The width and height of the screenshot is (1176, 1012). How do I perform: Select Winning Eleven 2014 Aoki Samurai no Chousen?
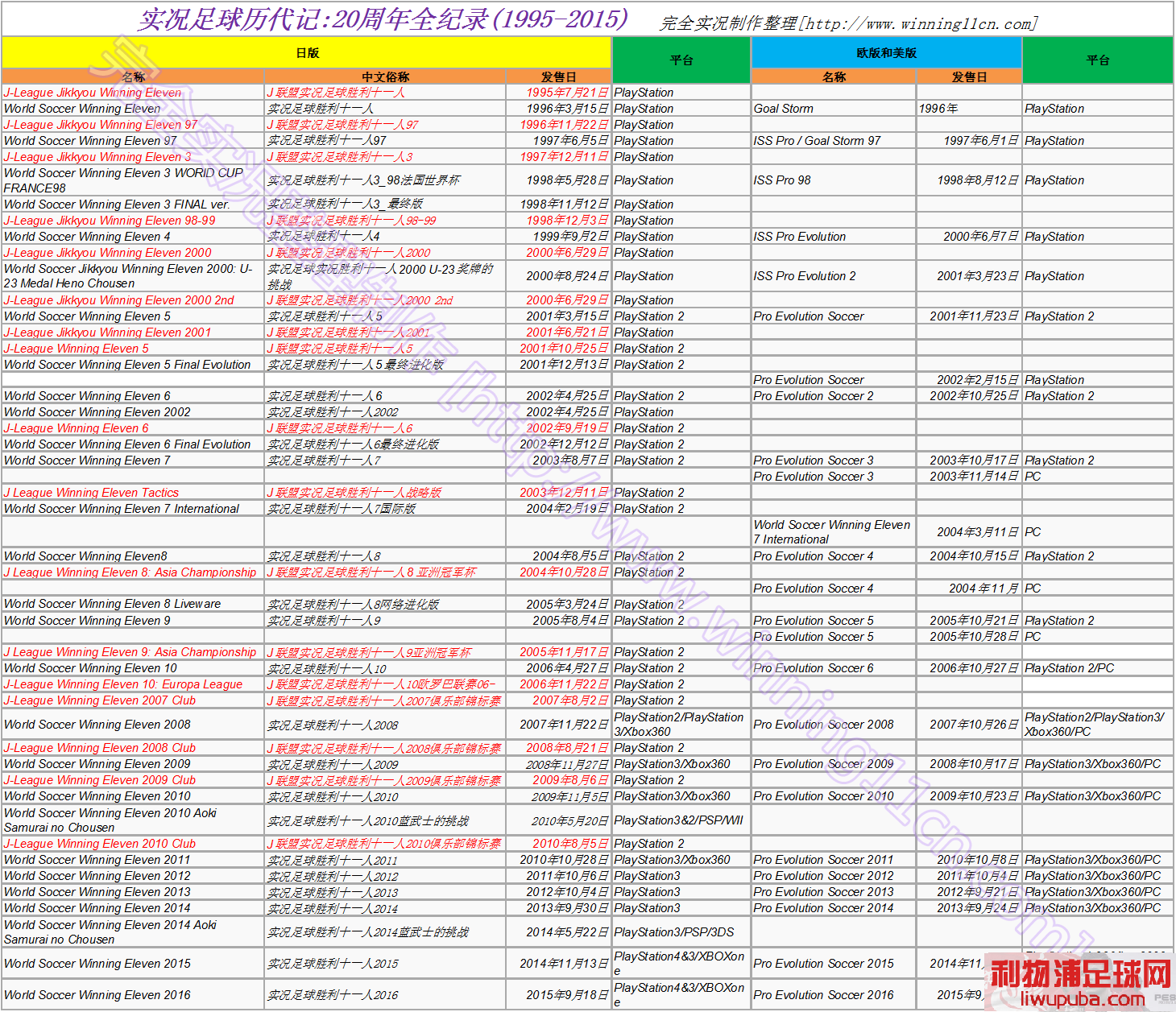pos(133,932)
